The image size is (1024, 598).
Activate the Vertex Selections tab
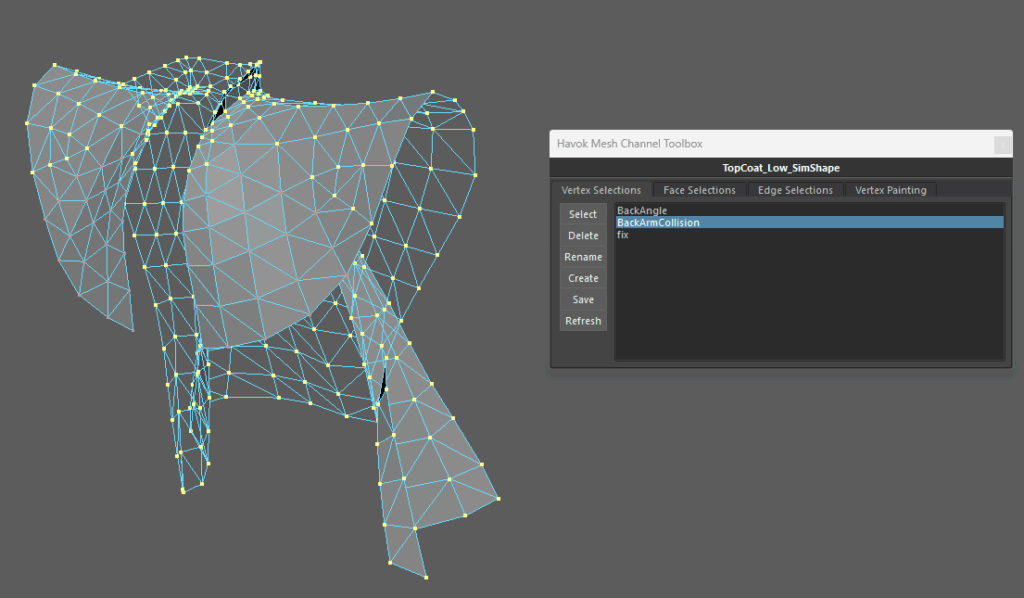pos(601,190)
